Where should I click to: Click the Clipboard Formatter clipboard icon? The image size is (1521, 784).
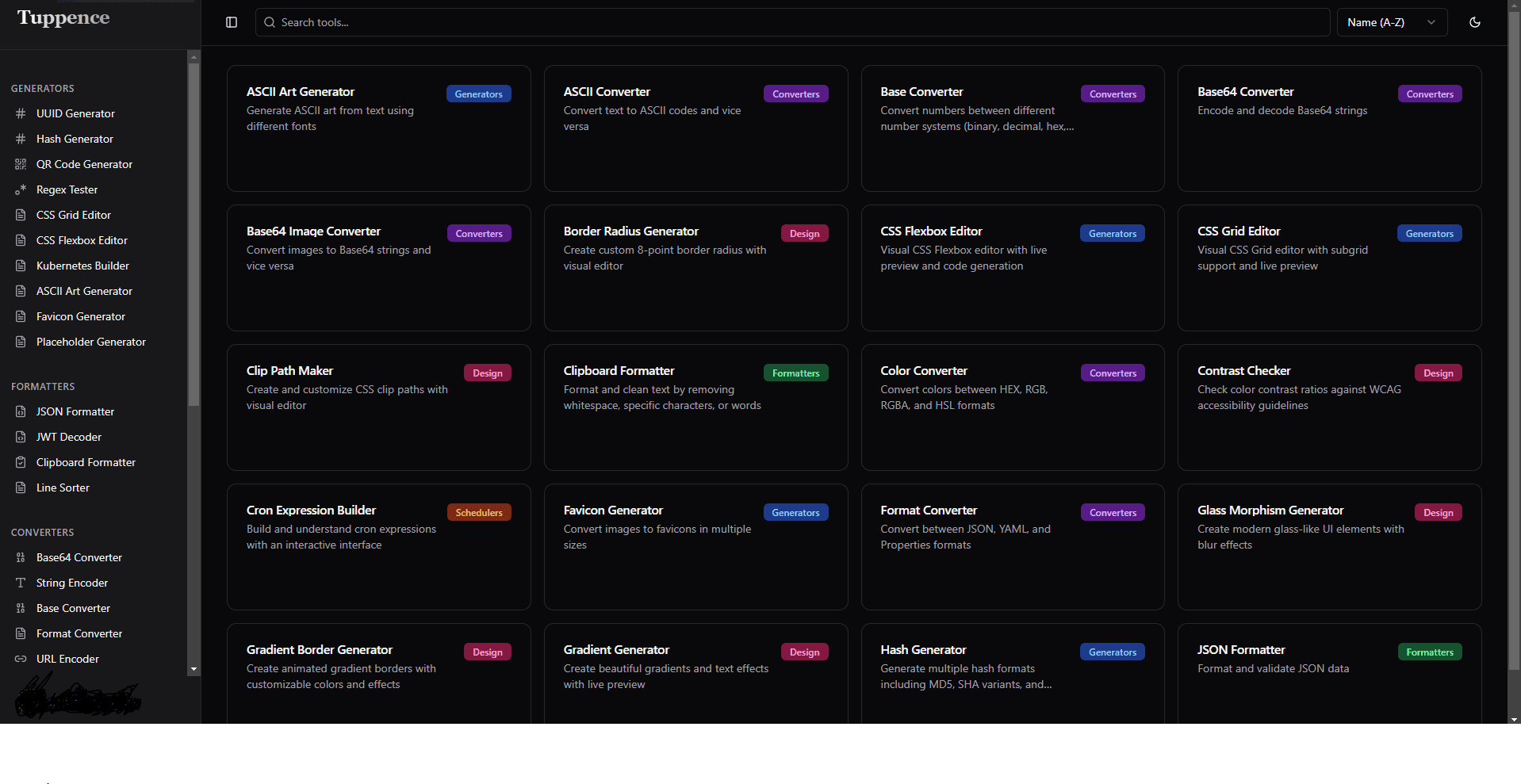coord(21,462)
